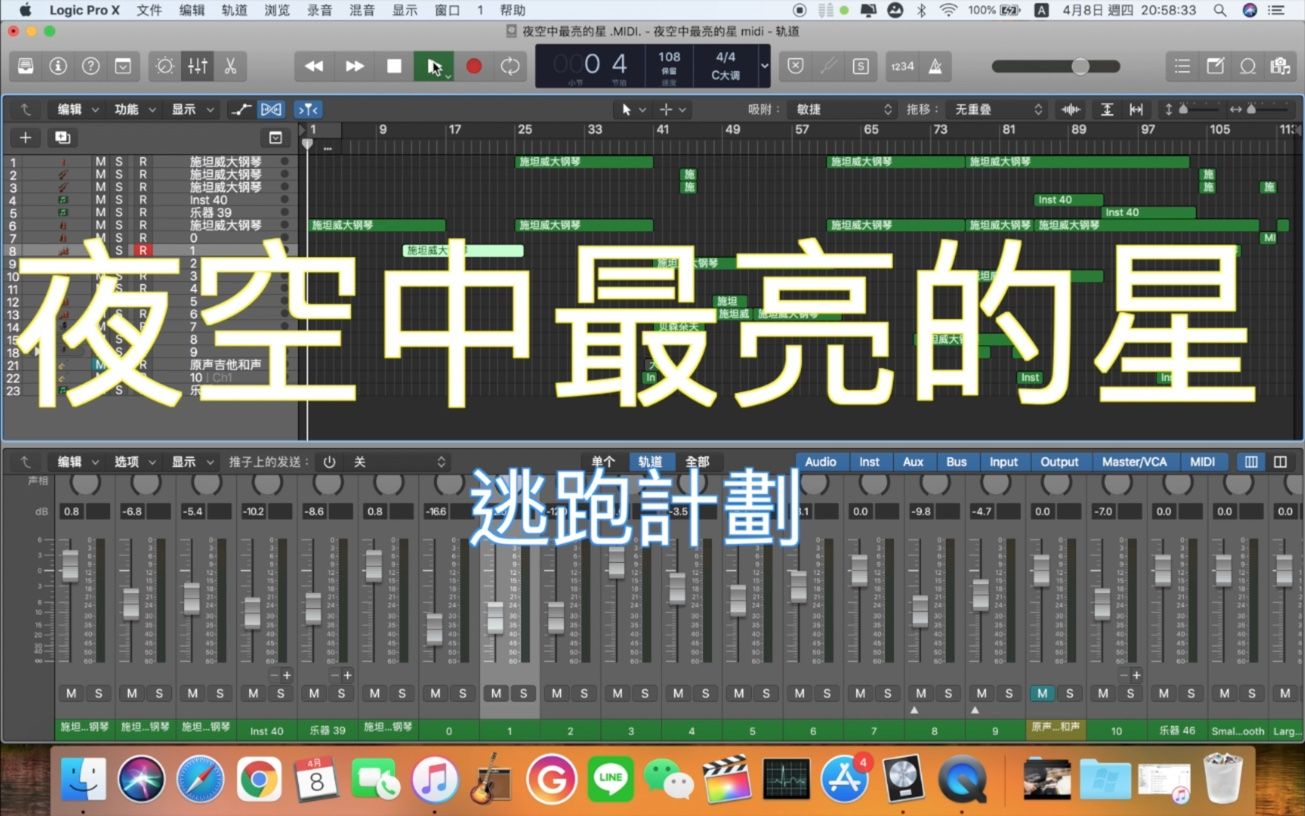Show Smart Controls dial icon
The width and height of the screenshot is (1305, 816).
[x=165, y=66]
